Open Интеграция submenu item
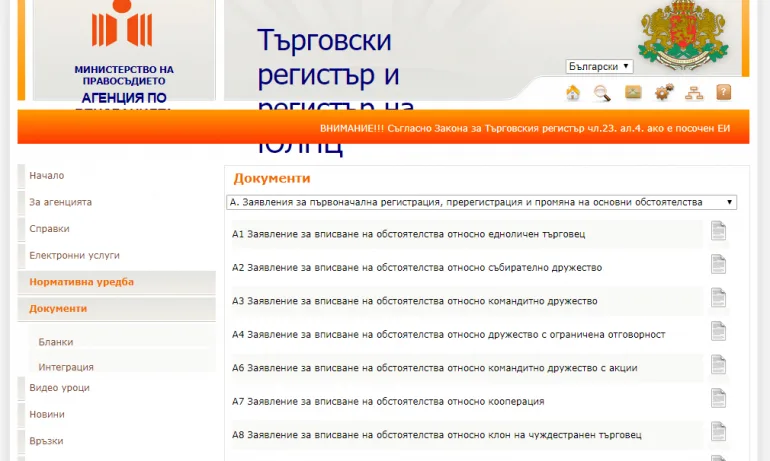 pos(66,367)
